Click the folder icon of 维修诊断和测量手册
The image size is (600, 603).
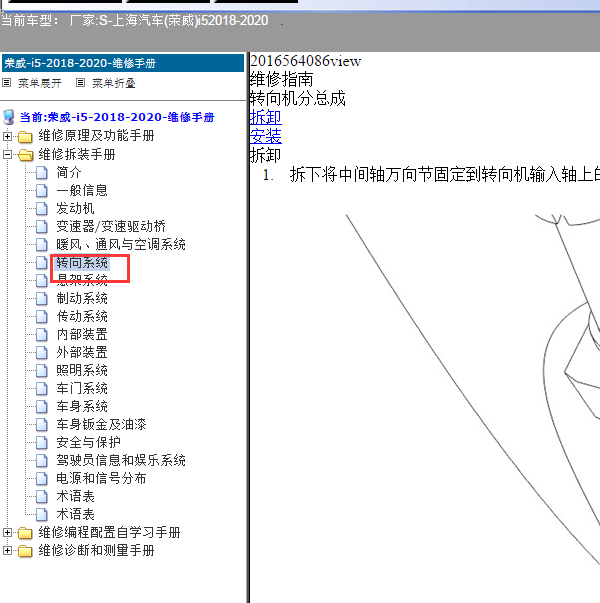(x=25, y=551)
